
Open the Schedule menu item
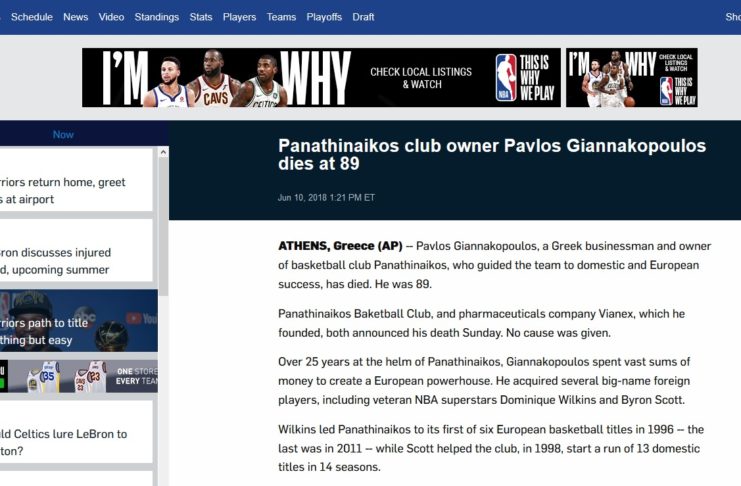pos(31,17)
